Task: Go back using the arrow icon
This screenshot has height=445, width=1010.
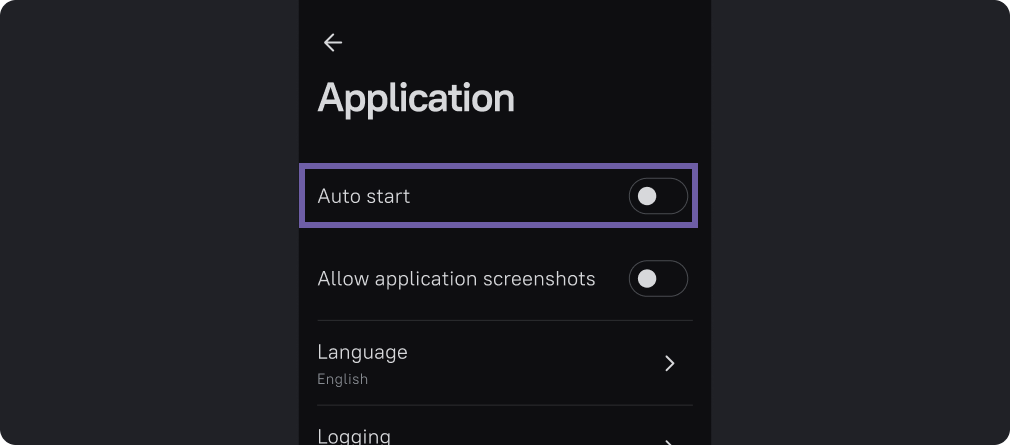Action: [333, 42]
